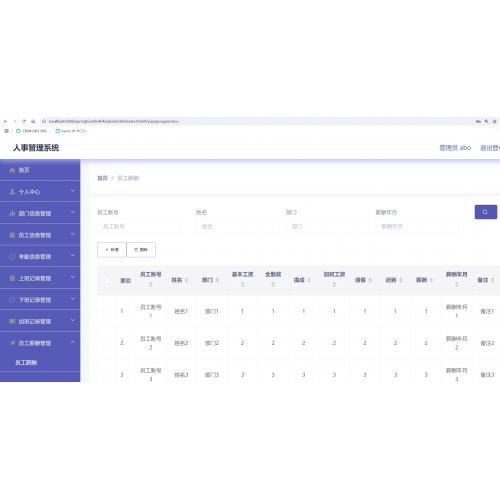Open the 员工薪酬 submenu item
The image size is (500, 500).
[x=26, y=362]
